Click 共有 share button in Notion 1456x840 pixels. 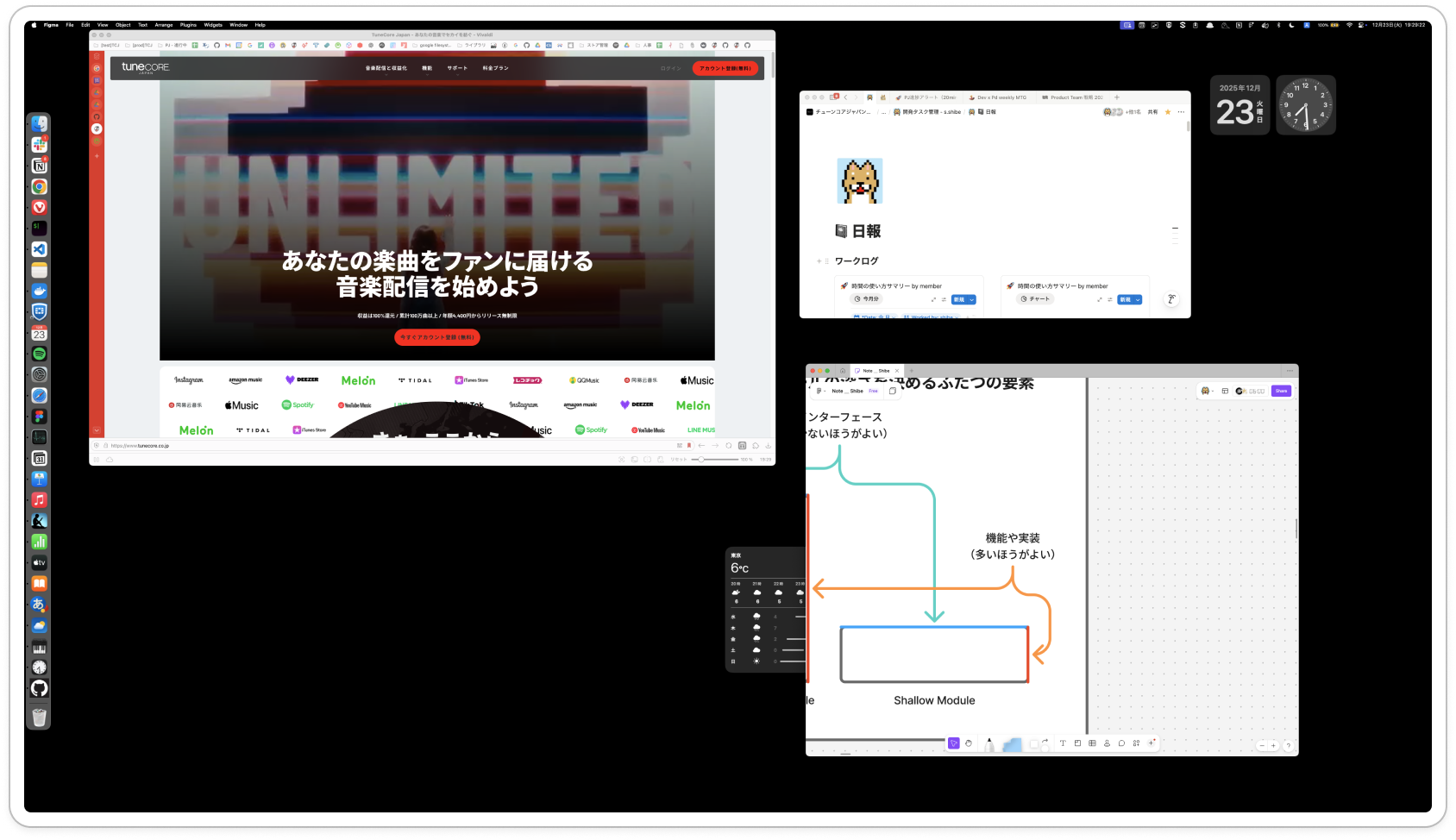pyautogui.click(x=1152, y=112)
